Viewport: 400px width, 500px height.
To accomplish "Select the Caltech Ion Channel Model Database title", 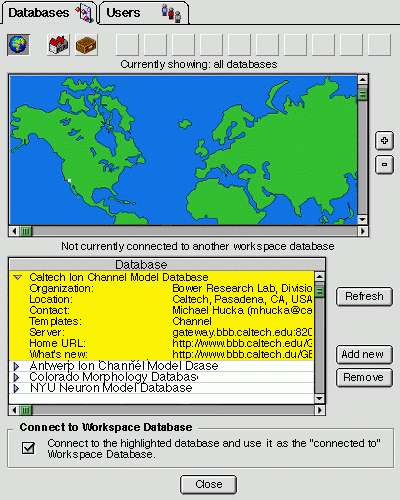I will pyautogui.click(x=119, y=277).
